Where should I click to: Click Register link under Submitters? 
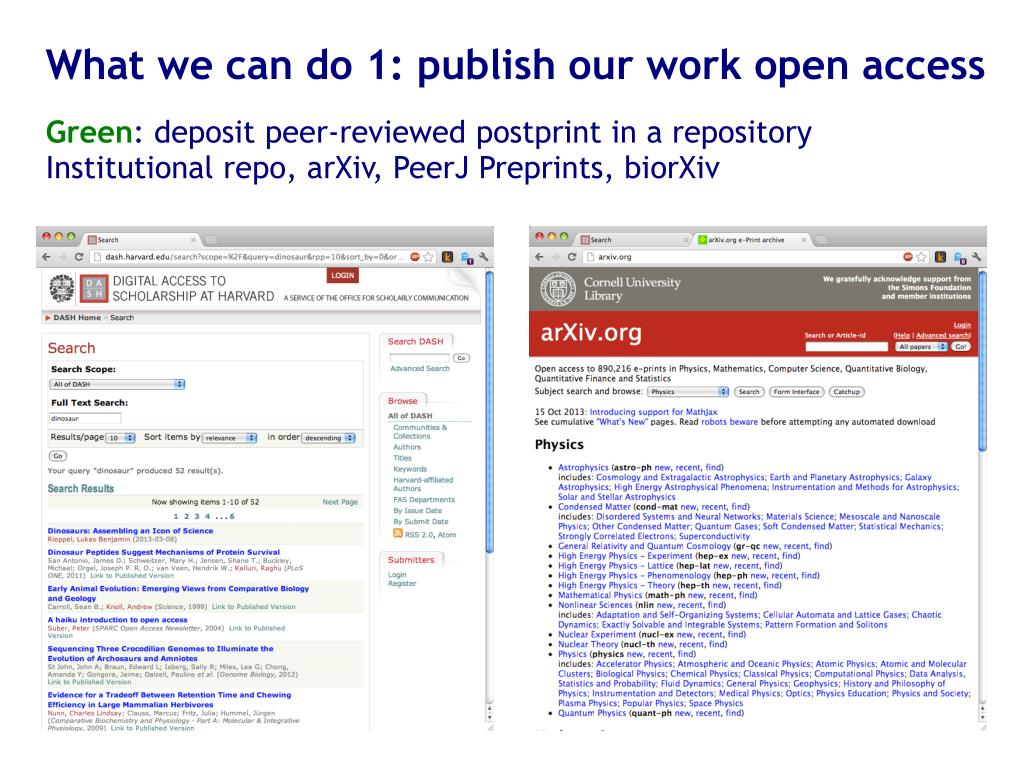tap(402, 584)
